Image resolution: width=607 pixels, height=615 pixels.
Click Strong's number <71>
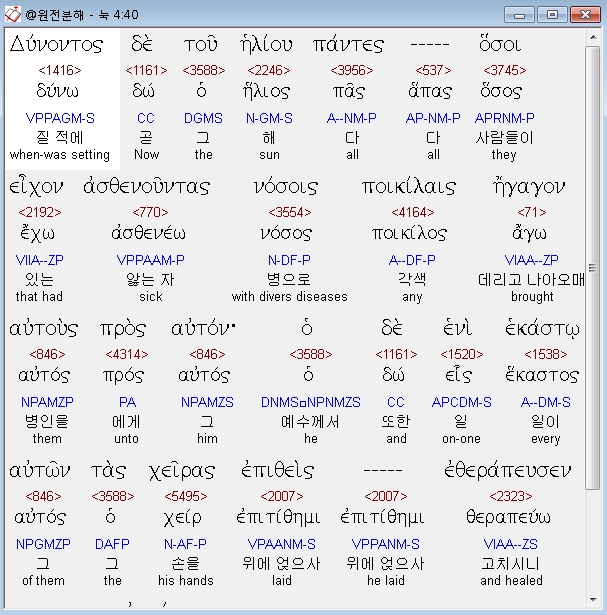[x=532, y=213]
